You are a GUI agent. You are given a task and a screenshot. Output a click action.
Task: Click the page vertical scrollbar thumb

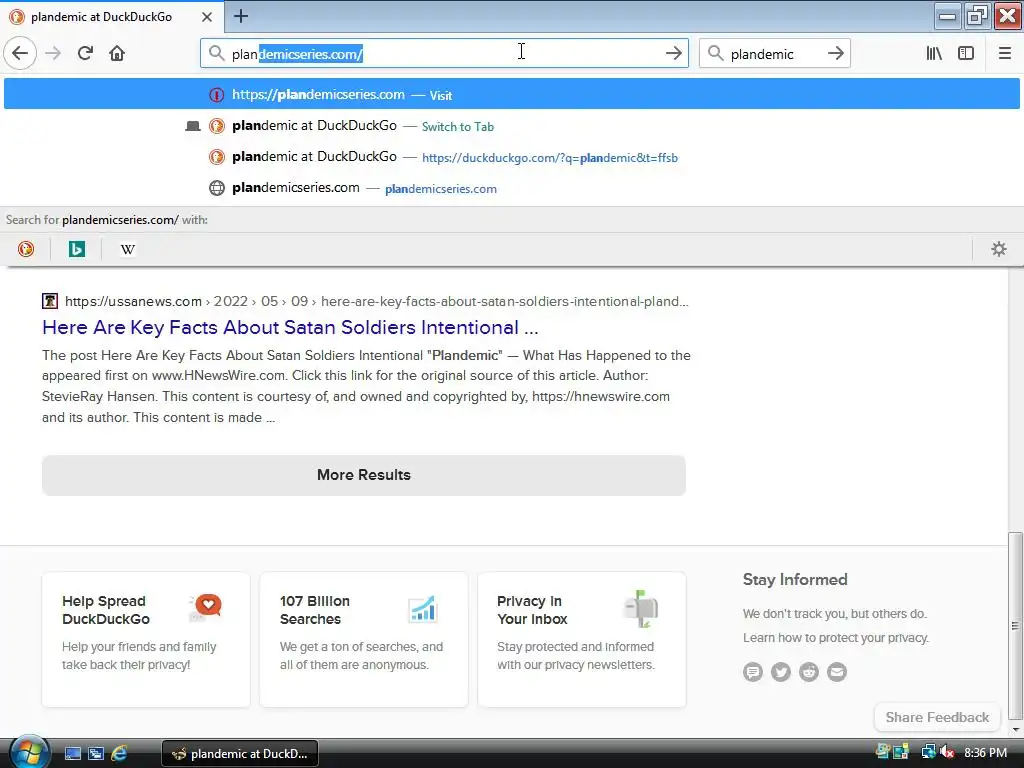tap(1015, 625)
